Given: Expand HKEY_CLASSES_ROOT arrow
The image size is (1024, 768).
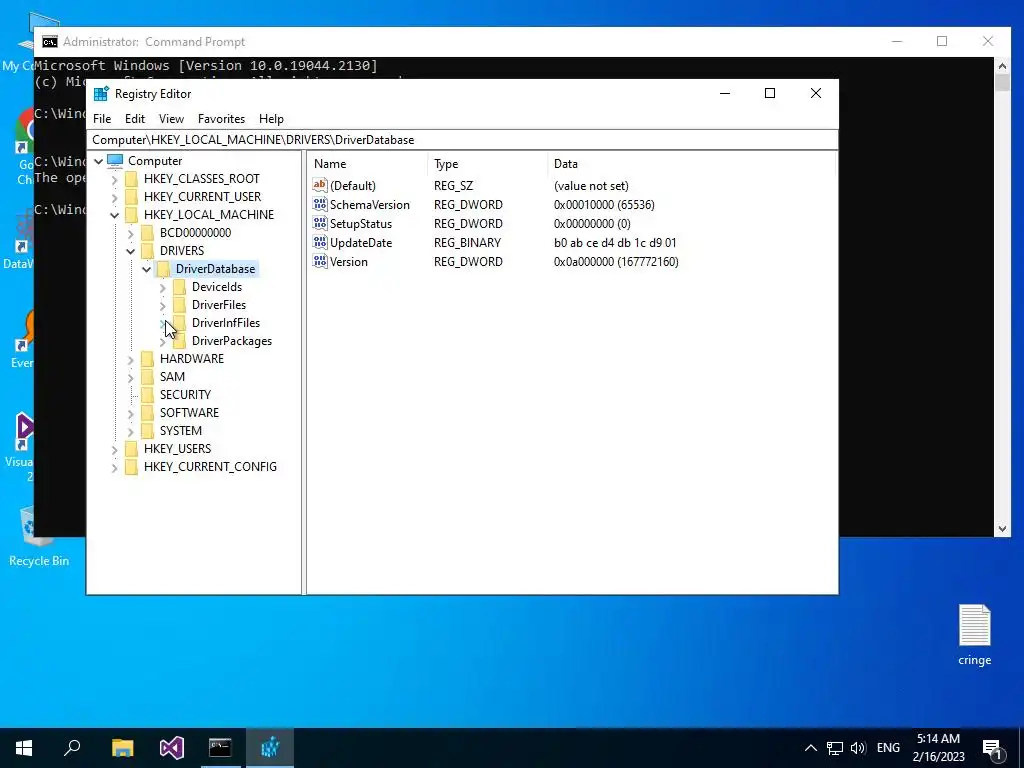Looking at the screenshot, I should click(x=114, y=179).
